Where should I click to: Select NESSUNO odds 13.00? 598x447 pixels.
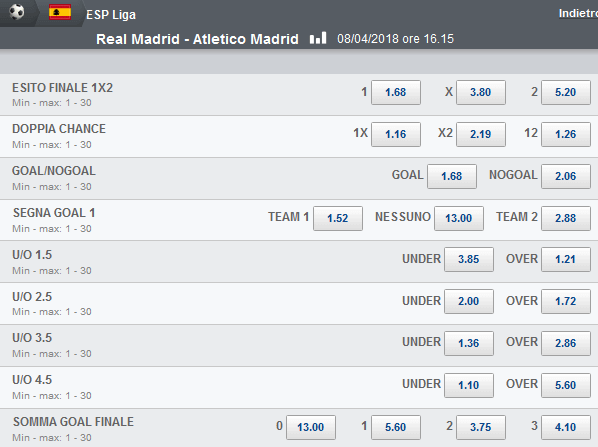[459, 218]
